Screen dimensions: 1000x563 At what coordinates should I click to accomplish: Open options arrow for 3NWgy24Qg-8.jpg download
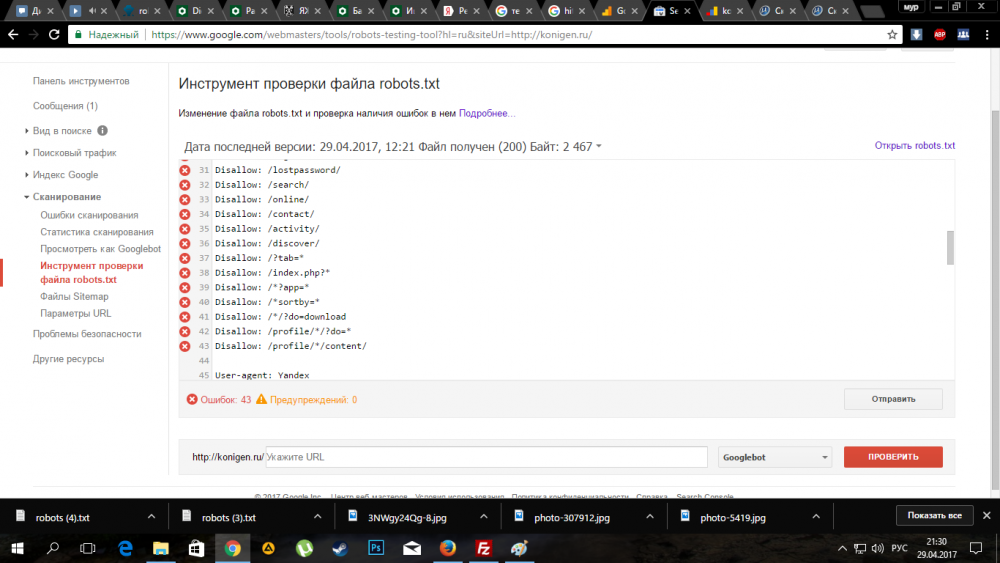click(483, 516)
